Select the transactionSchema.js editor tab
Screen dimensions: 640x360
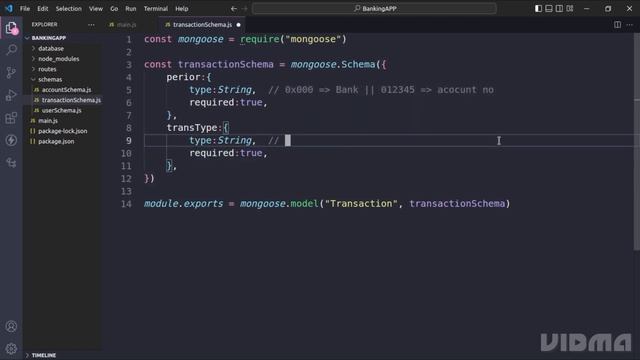[x=202, y=25]
